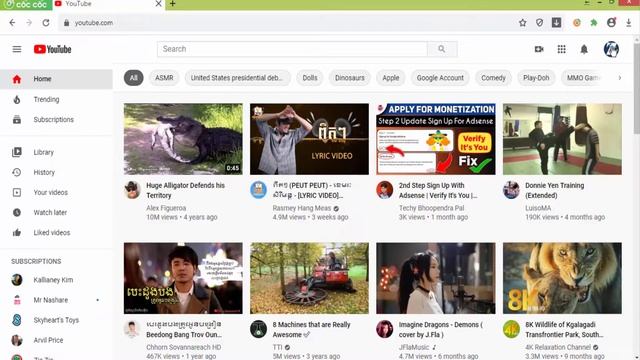Open '8 Machines that are Really Awesome' title
Screen dimensions: 640x360
[311, 330]
